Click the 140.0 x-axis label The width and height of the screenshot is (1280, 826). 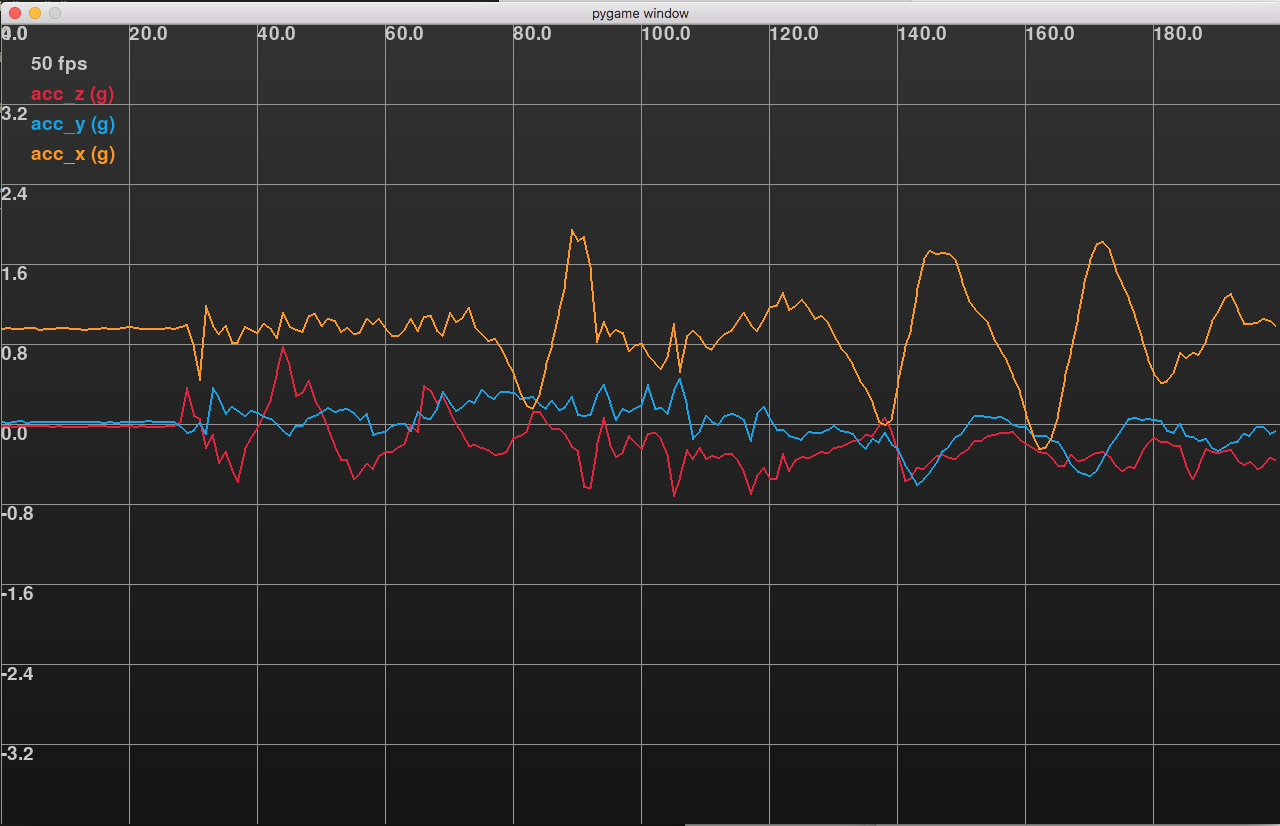[x=921, y=34]
